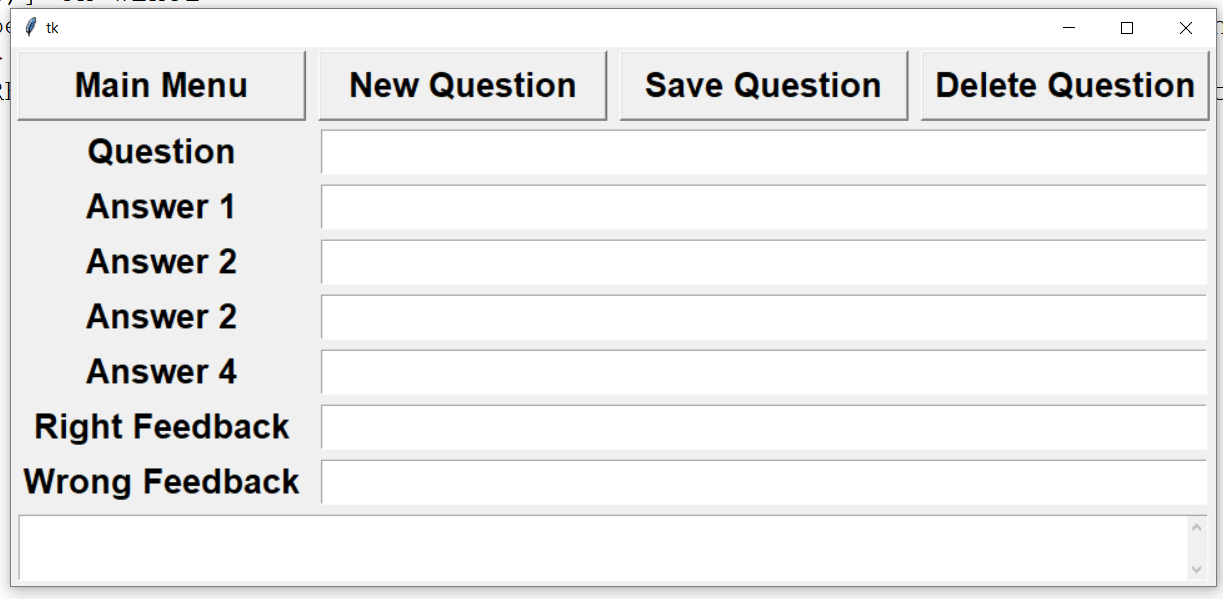This screenshot has width=1223, height=599.
Task: Click the "Question" label text
Action: click(161, 152)
